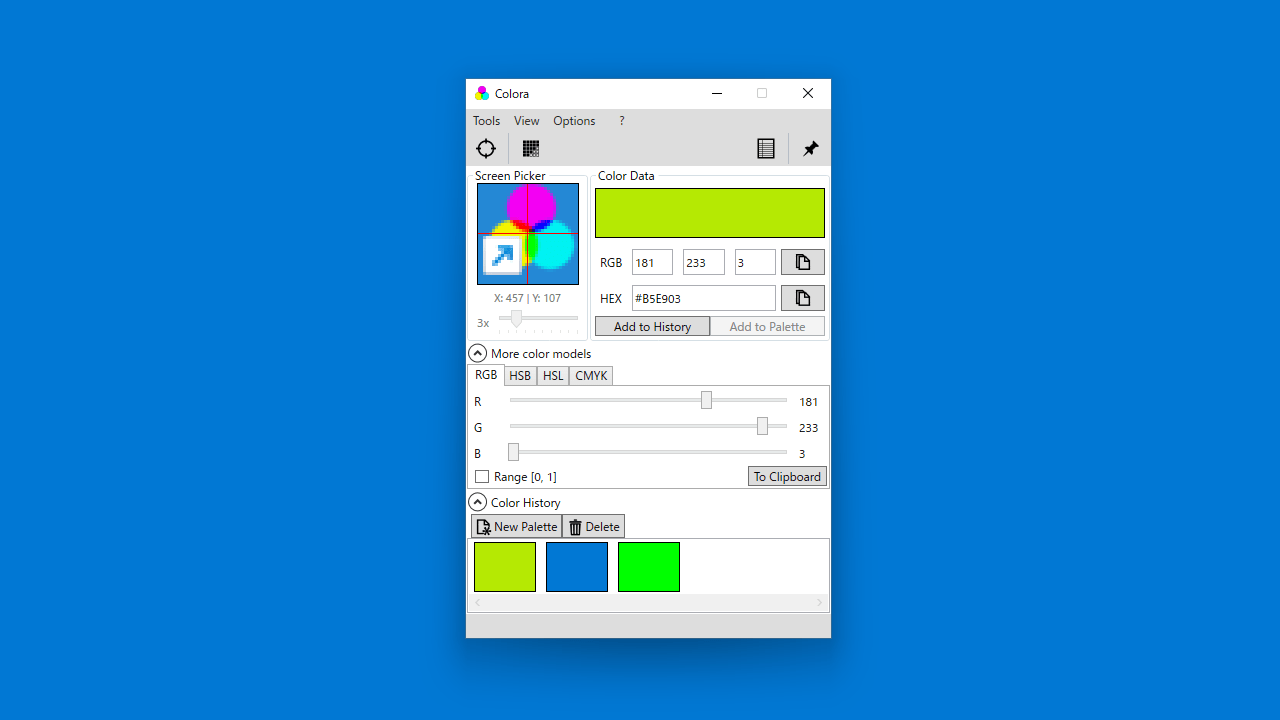
Task: Pin the window always on top
Action: [811, 149]
